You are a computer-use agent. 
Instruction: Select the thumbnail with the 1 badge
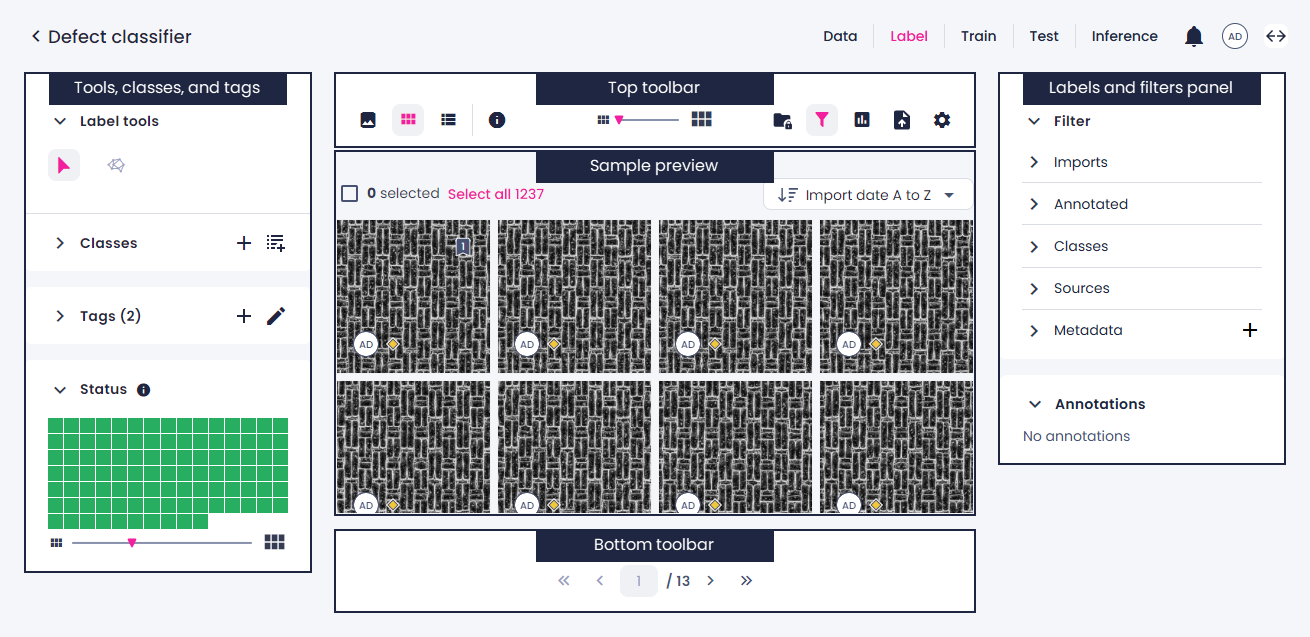pos(413,297)
